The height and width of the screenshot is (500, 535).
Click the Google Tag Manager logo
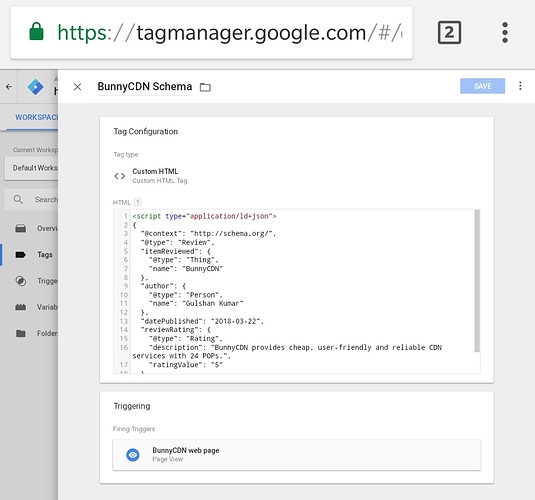(x=35, y=87)
